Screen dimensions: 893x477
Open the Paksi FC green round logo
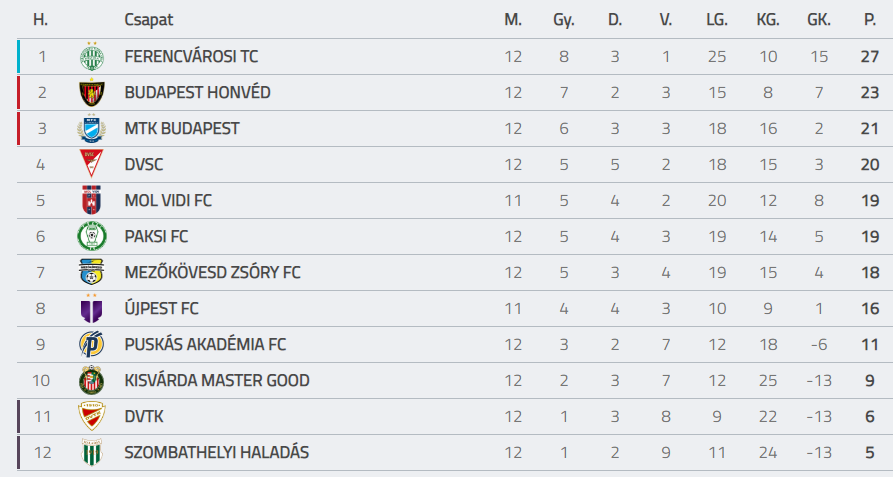(92, 236)
